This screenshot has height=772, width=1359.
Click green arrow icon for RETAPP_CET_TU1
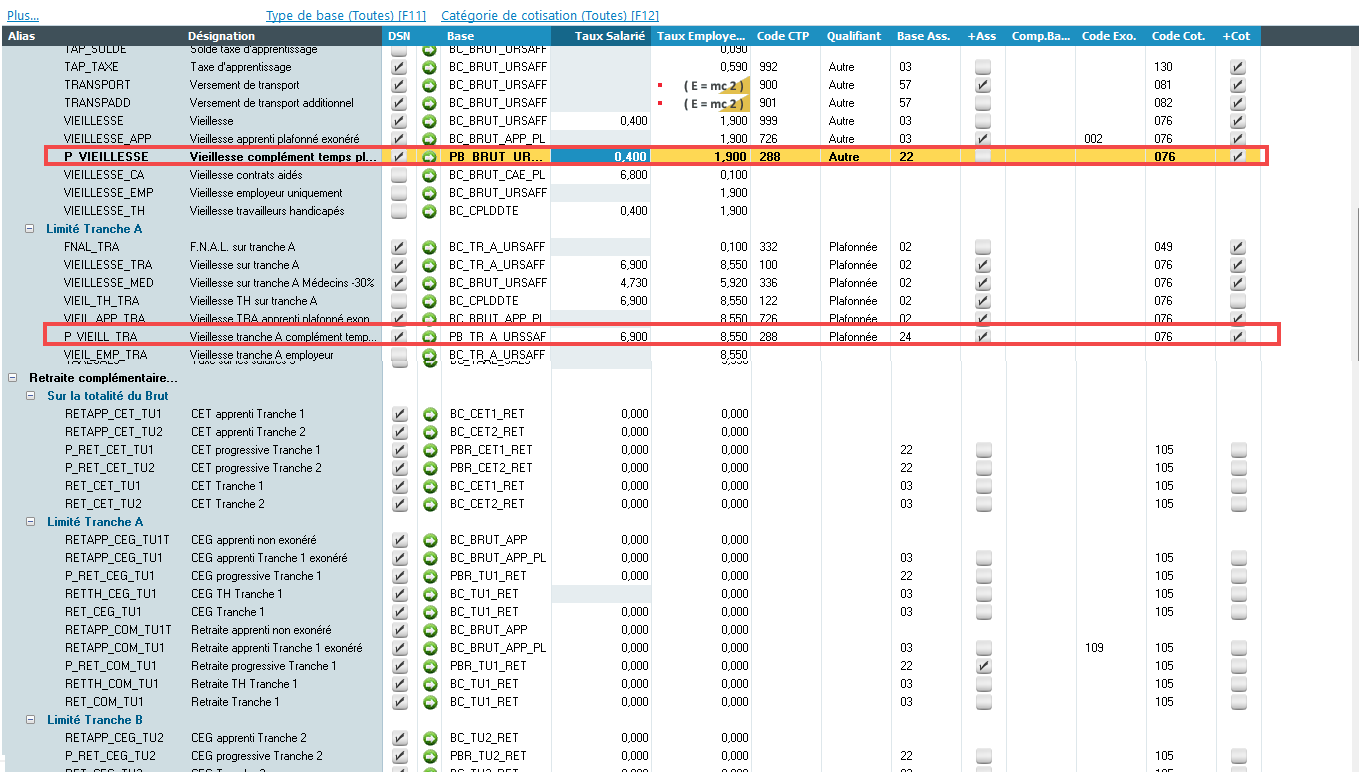tap(430, 414)
